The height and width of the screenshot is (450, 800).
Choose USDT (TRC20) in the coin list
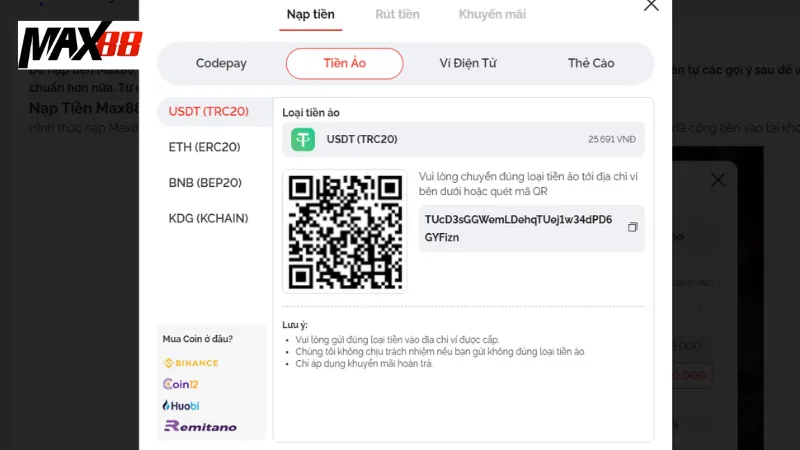215,111
